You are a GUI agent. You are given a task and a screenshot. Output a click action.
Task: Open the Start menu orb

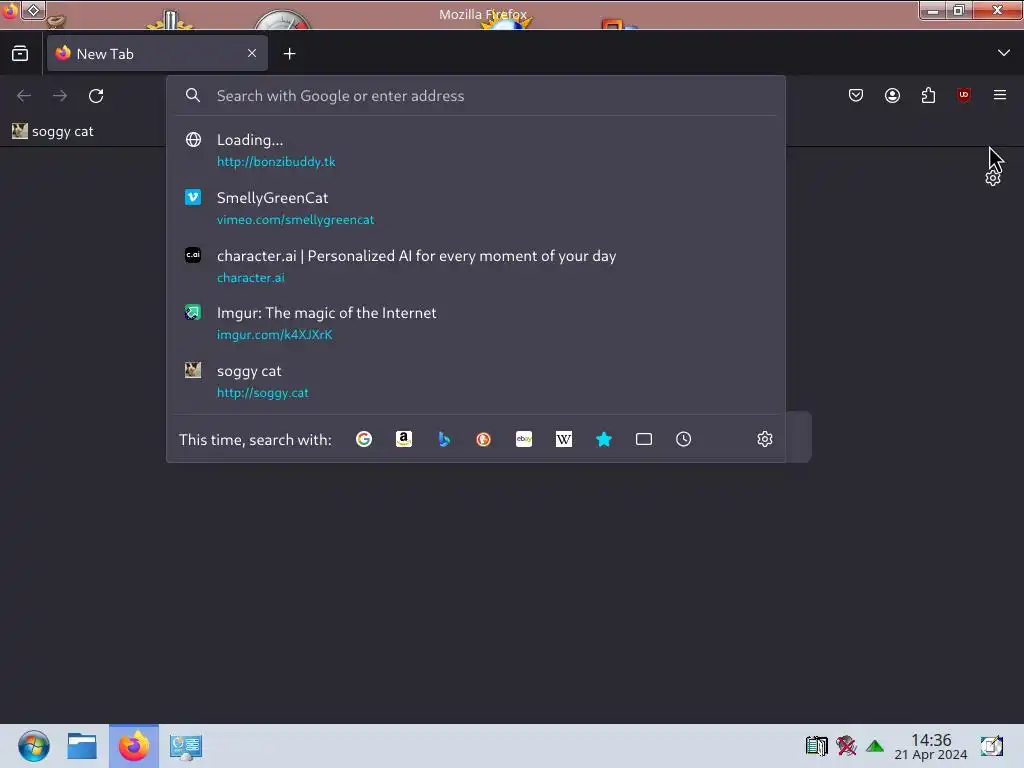pyautogui.click(x=33, y=746)
